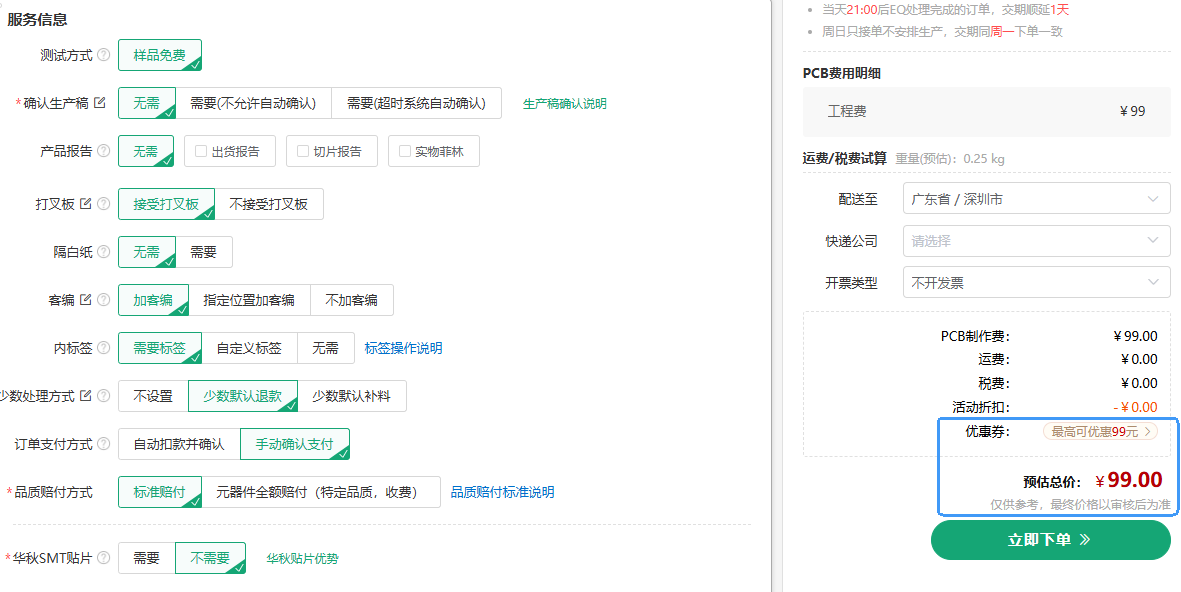Viewport: 1181px width, 592px height.
Task: Click help icon beside 隔白纸
Action: point(103,252)
